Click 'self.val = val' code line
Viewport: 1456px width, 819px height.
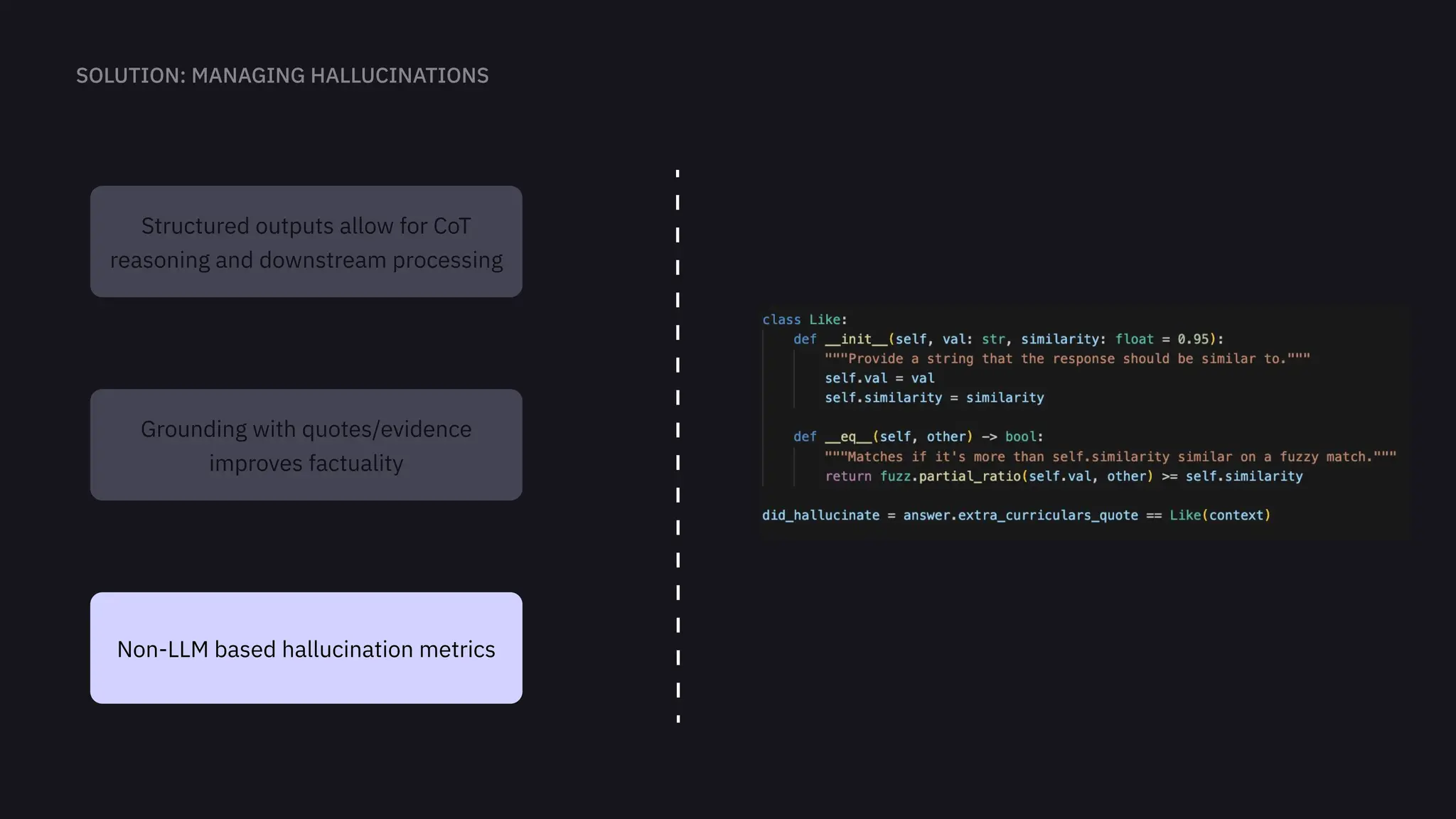[879, 378]
